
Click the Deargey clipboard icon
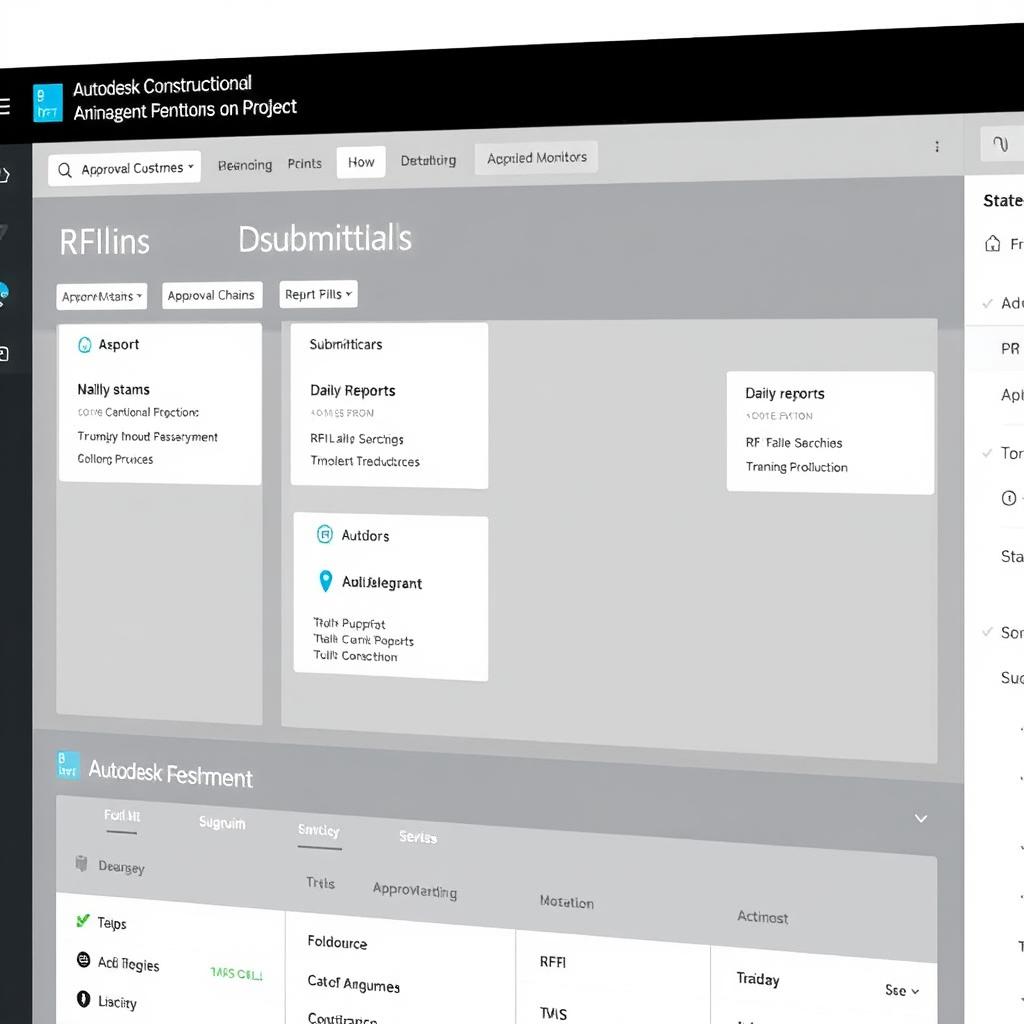pos(81,863)
